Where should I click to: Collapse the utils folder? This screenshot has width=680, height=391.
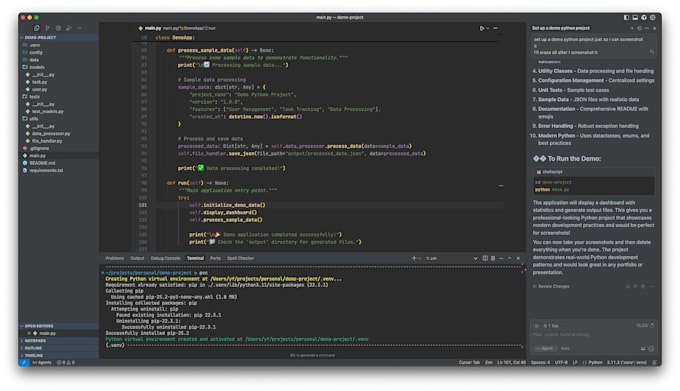(59, 119)
